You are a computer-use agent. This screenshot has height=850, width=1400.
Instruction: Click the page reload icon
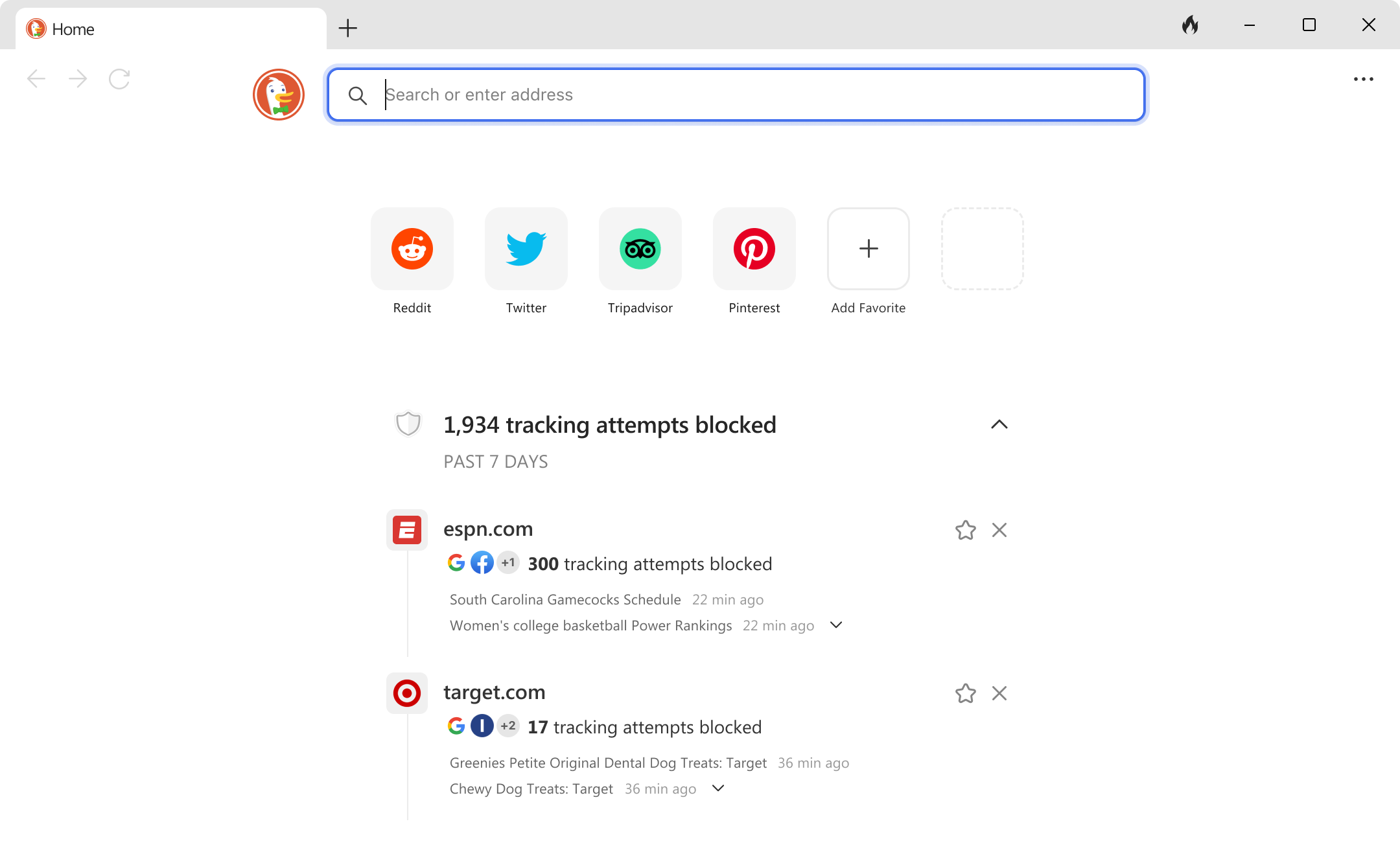pyautogui.click(x=119, y=78)
